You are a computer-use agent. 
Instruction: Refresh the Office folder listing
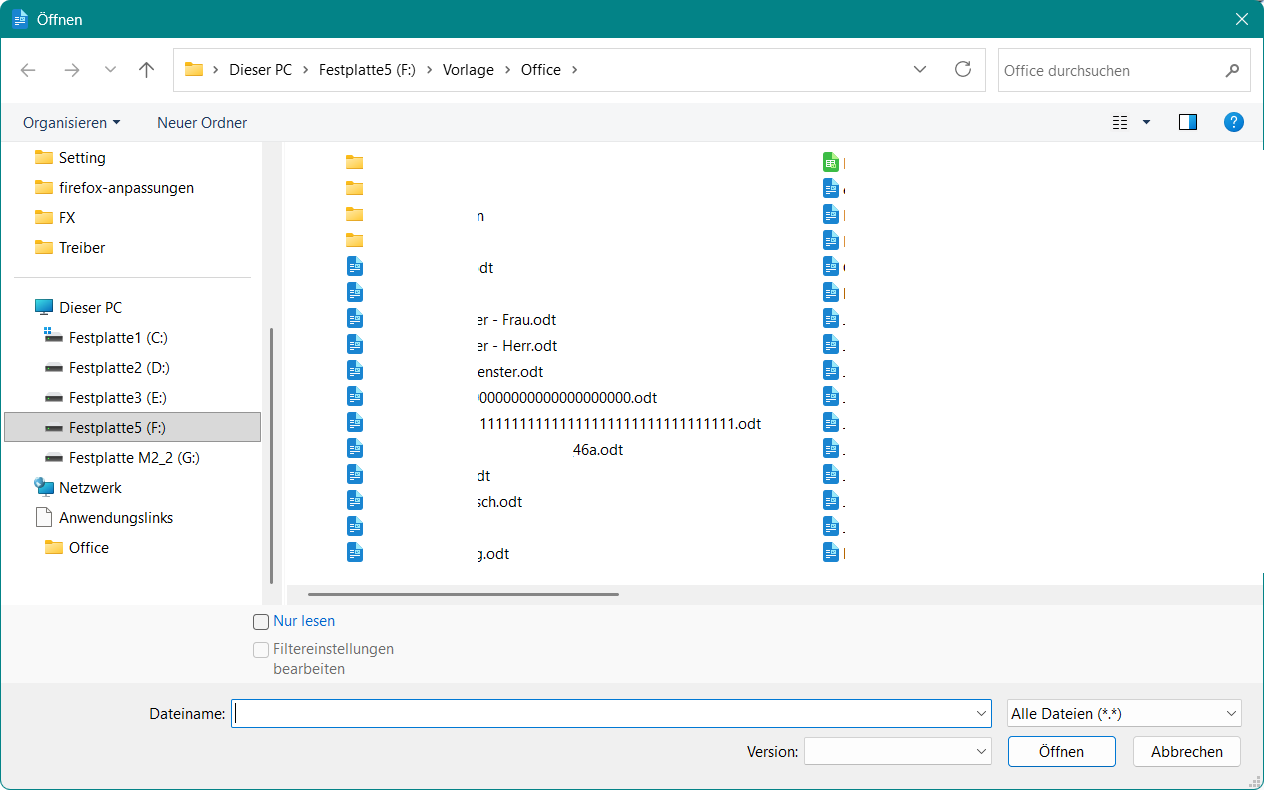[962, 70]
